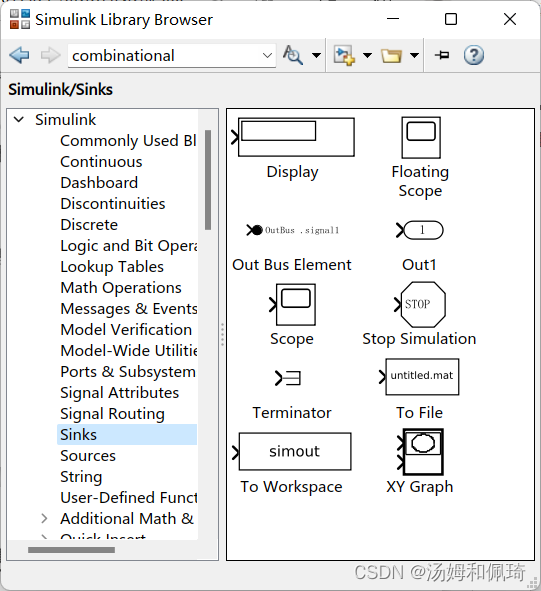
Task: Click the 'Stop Simulation' block label
Action: tap(419, 339)
